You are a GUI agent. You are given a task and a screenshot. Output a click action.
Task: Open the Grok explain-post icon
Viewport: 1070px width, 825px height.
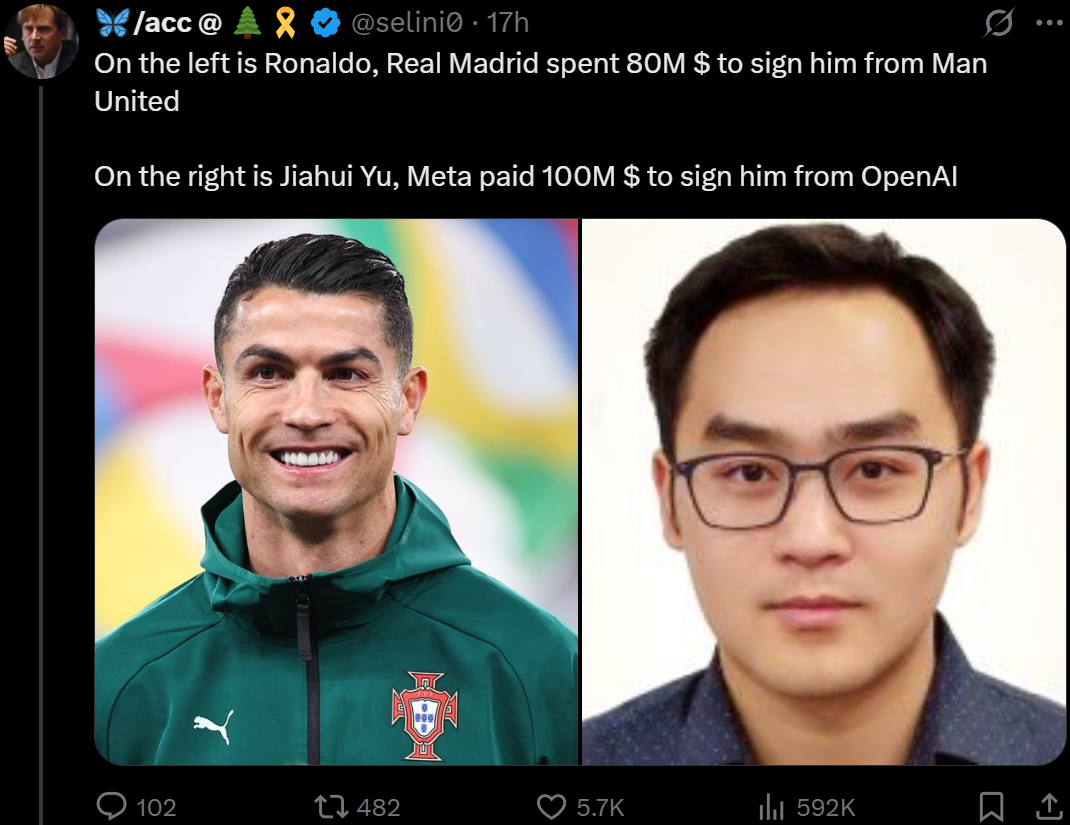click(x=998, y=23)
